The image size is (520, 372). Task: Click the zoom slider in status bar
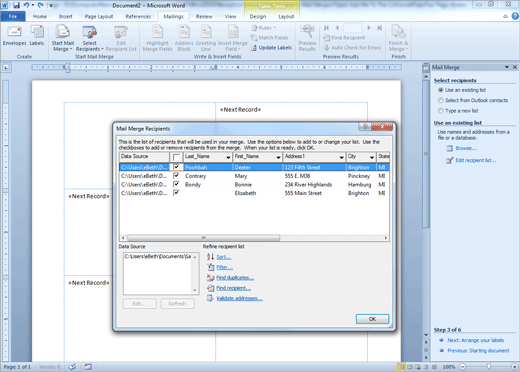[x=488, y=367]
